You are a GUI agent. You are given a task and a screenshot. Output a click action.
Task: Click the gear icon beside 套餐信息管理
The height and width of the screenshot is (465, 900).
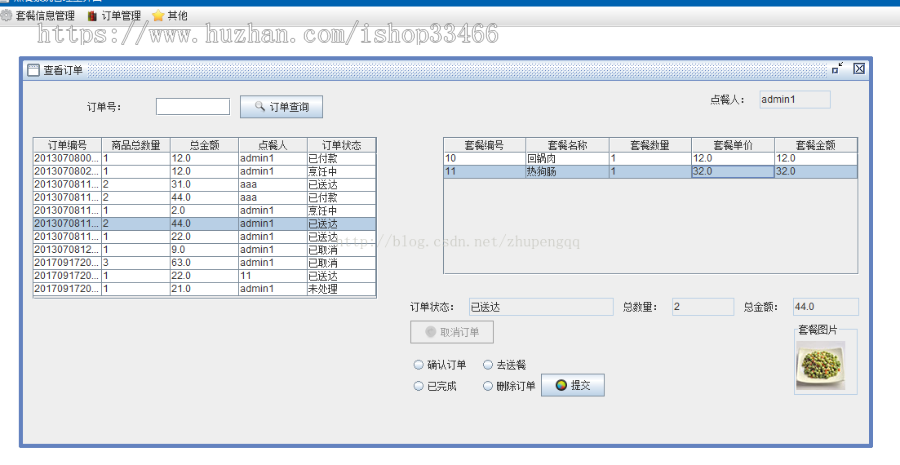tap(6, 16)
